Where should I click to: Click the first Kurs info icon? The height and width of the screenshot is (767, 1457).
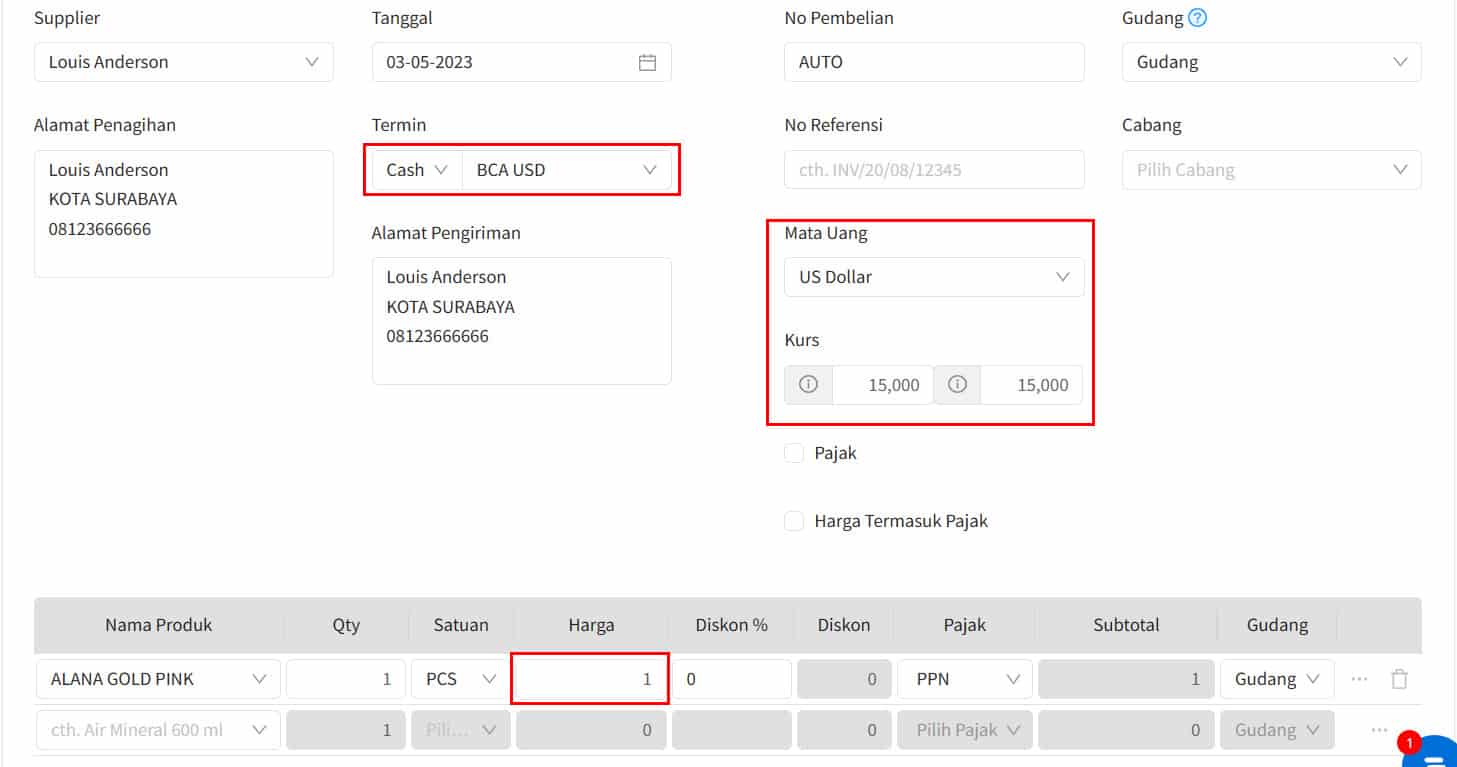pos(808,385)
